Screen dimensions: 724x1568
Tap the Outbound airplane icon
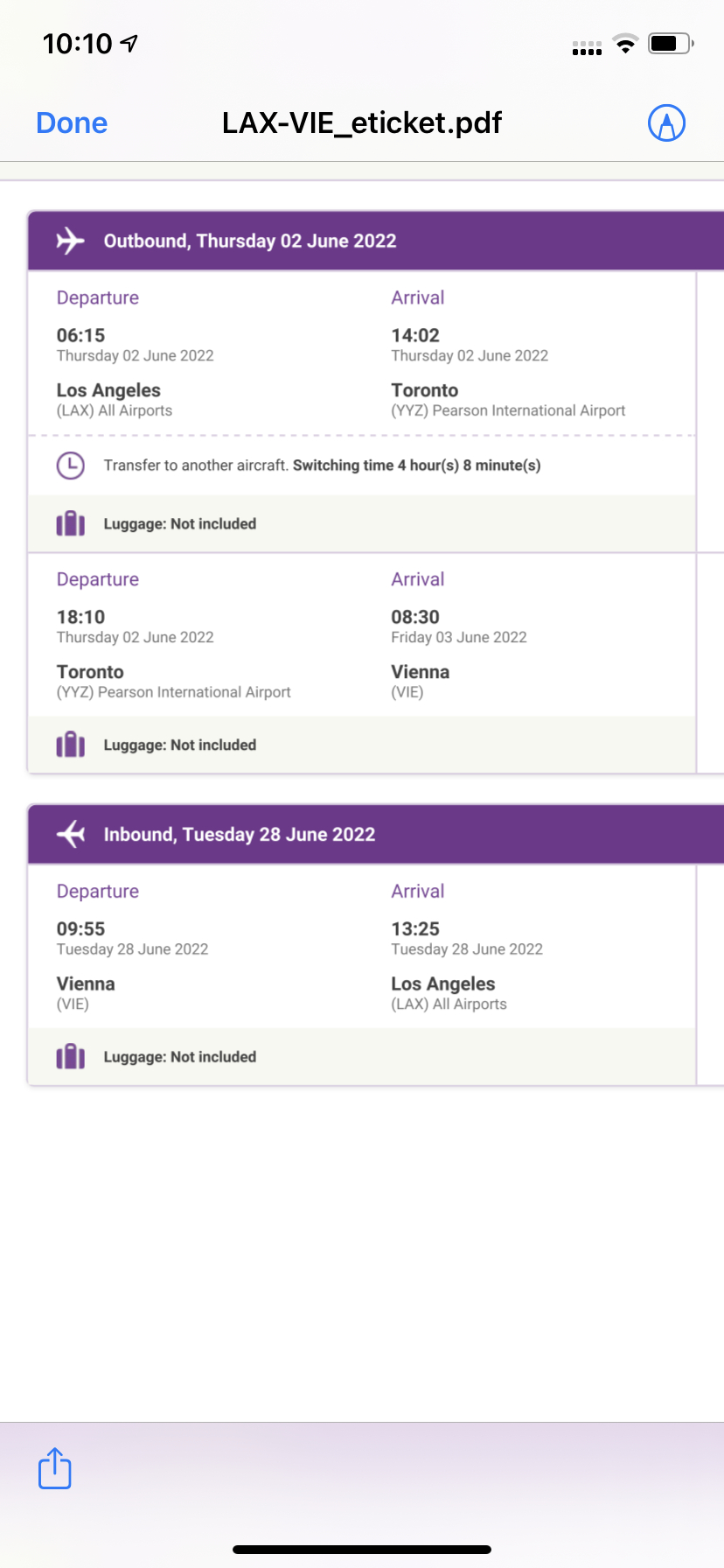(x=70, y=241)
